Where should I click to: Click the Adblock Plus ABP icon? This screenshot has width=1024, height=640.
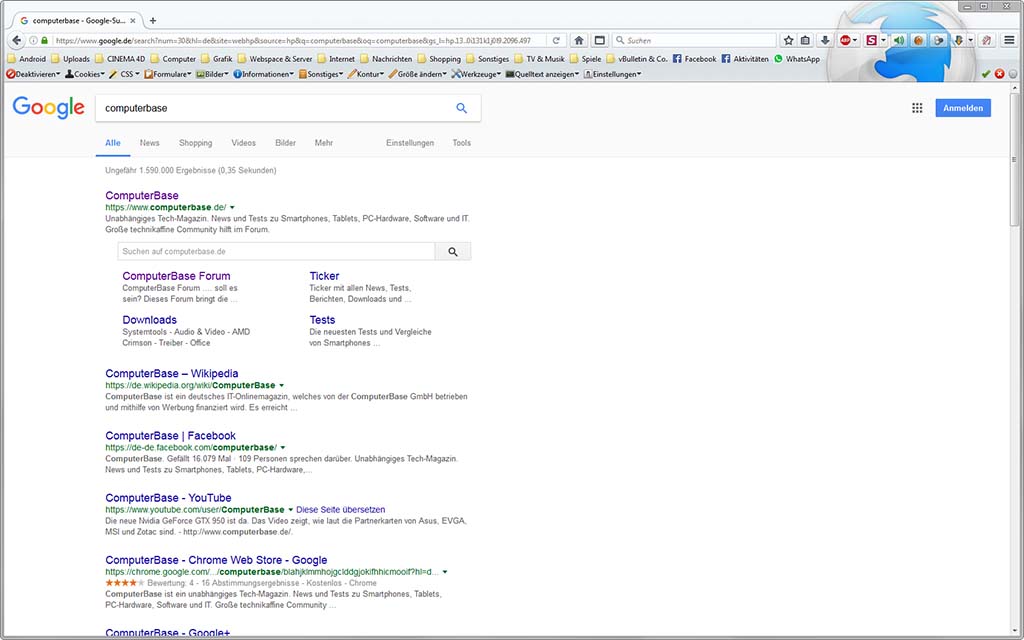click(x=845, y=40)
